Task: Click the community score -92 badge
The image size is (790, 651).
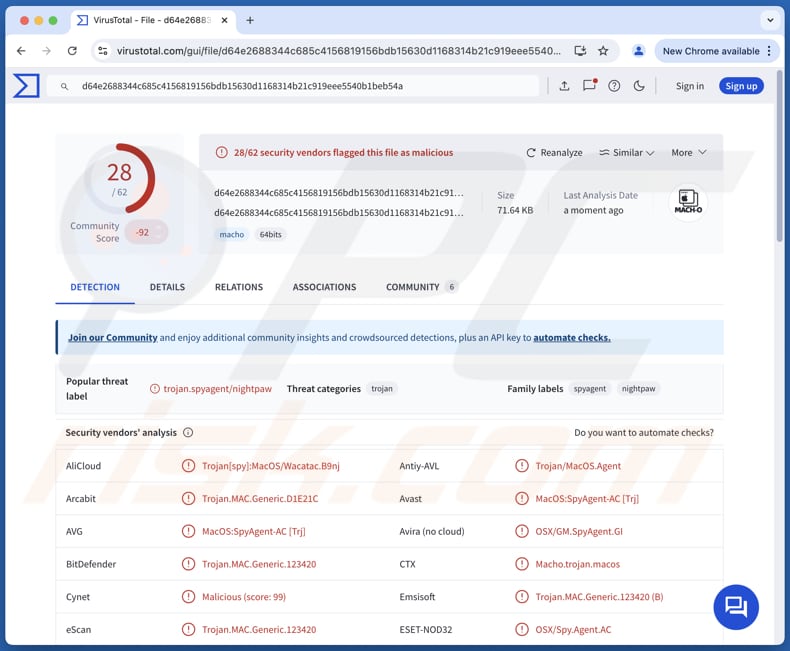Action: (x=146, y=232)
